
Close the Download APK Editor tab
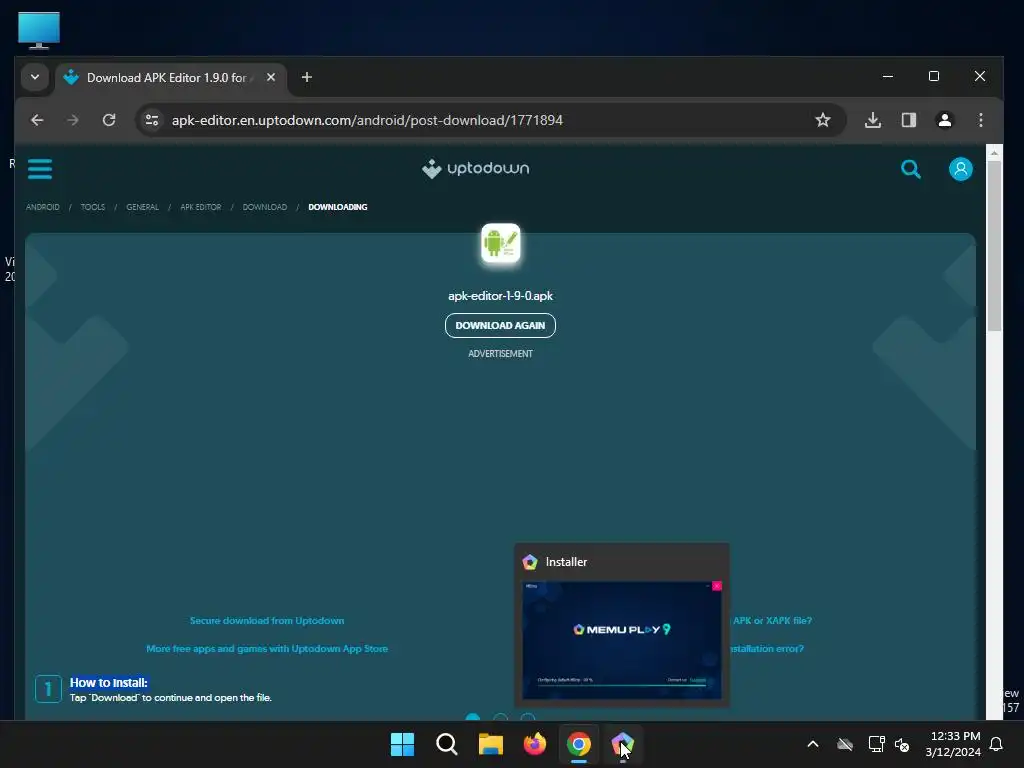pyautogui.click(x=270, y=77)
